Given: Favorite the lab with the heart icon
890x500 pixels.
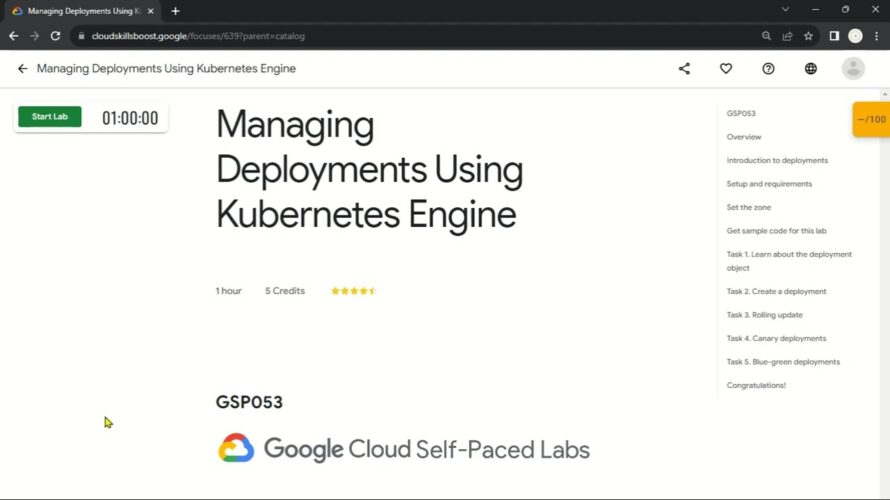Looking at the screenshot, I should point(726,69).
